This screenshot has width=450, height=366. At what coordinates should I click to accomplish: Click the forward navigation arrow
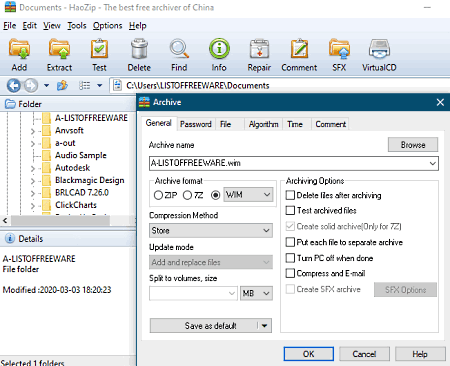30,86
